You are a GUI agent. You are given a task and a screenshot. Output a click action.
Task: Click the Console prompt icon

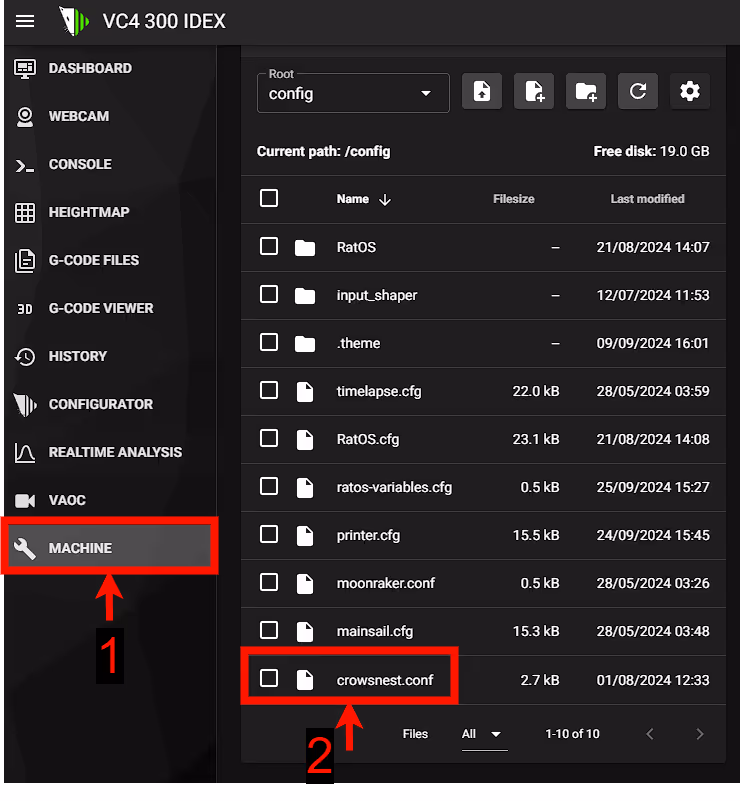tap(25, 166)
